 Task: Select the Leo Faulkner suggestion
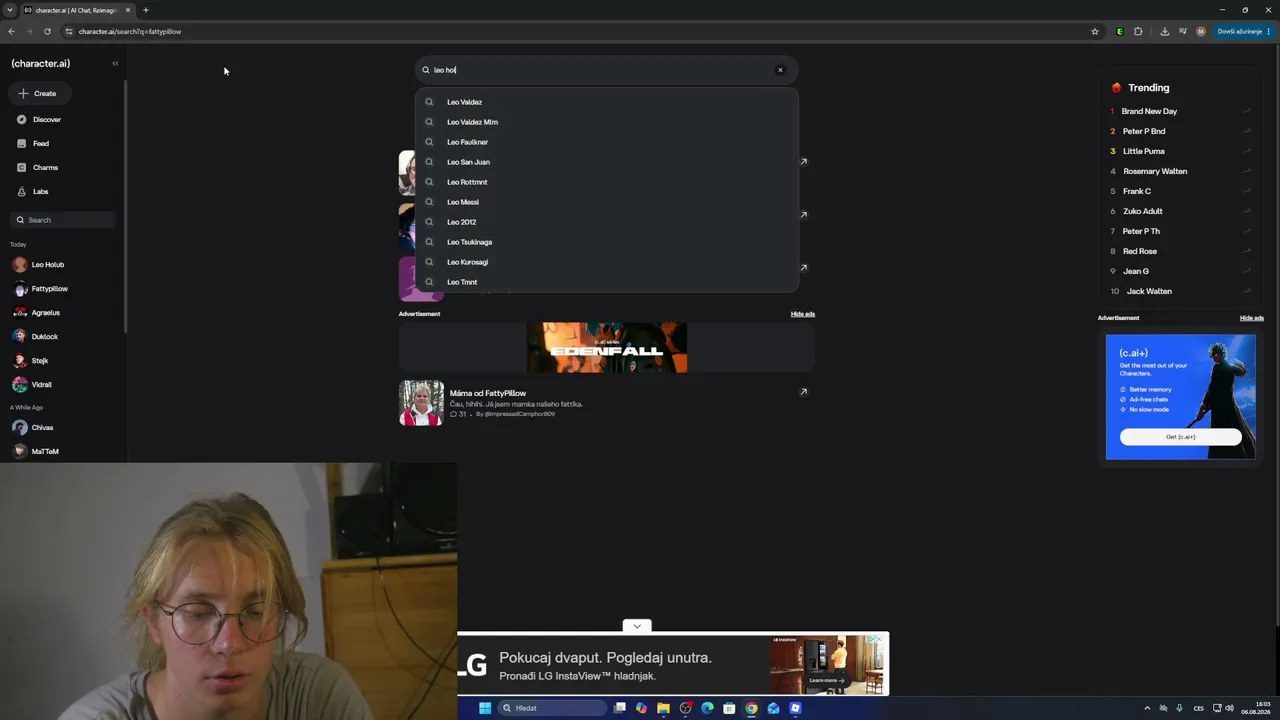pyautogui.click(x=607, y=142)
